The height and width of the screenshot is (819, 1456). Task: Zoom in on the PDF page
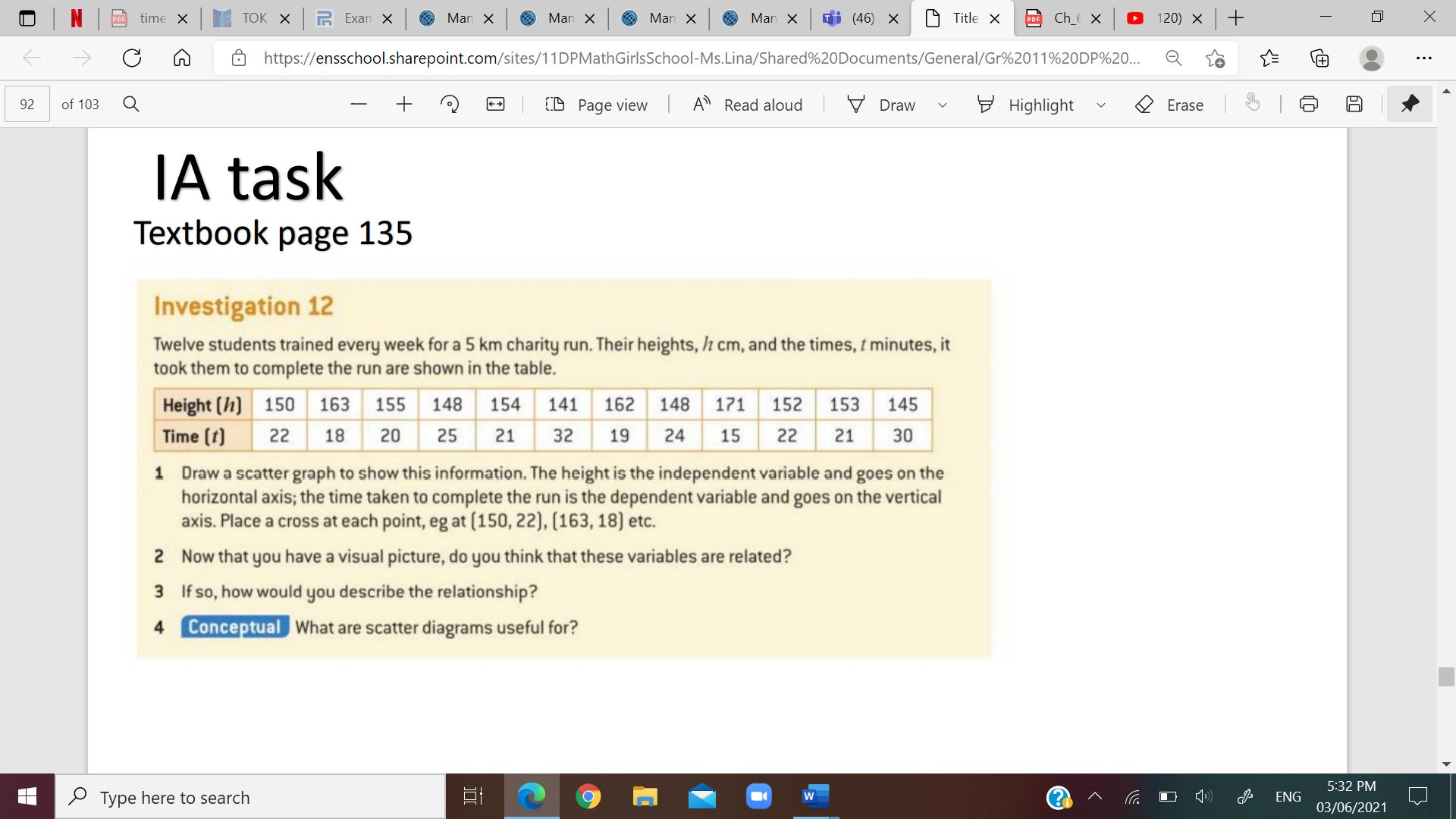pos(404,105)
